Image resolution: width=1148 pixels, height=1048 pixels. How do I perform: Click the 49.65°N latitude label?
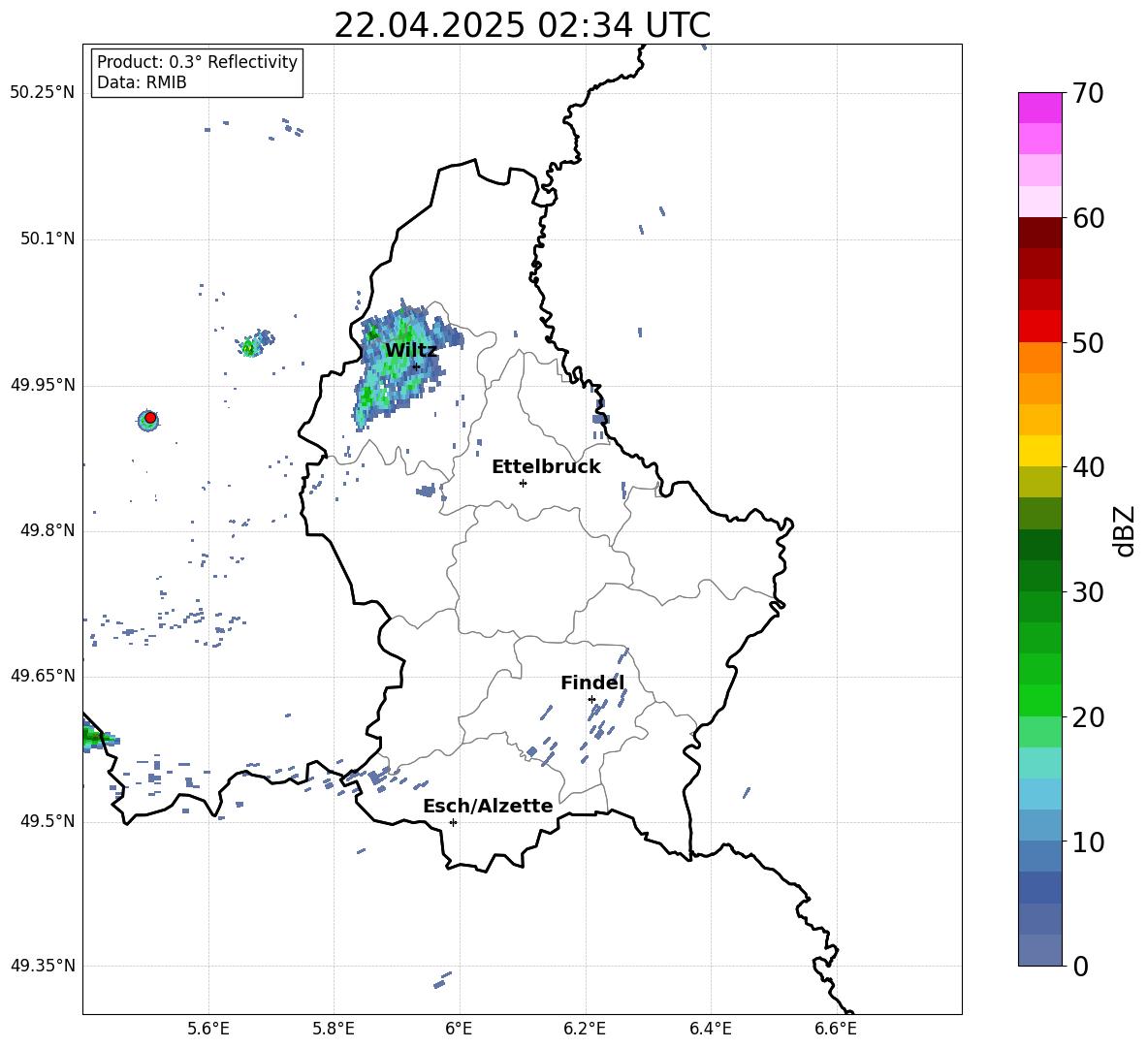click(x=42, y=676)
